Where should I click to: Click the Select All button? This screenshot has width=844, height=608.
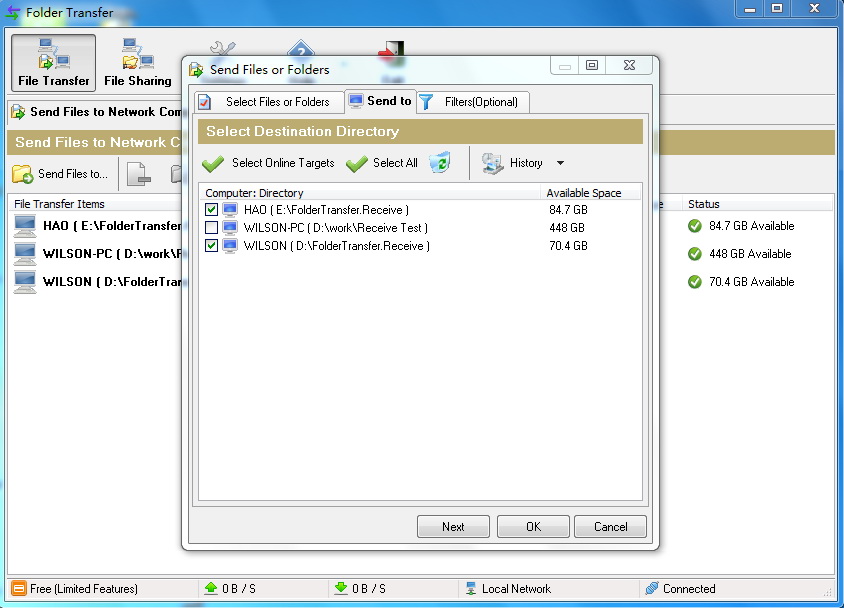[382, 163]
